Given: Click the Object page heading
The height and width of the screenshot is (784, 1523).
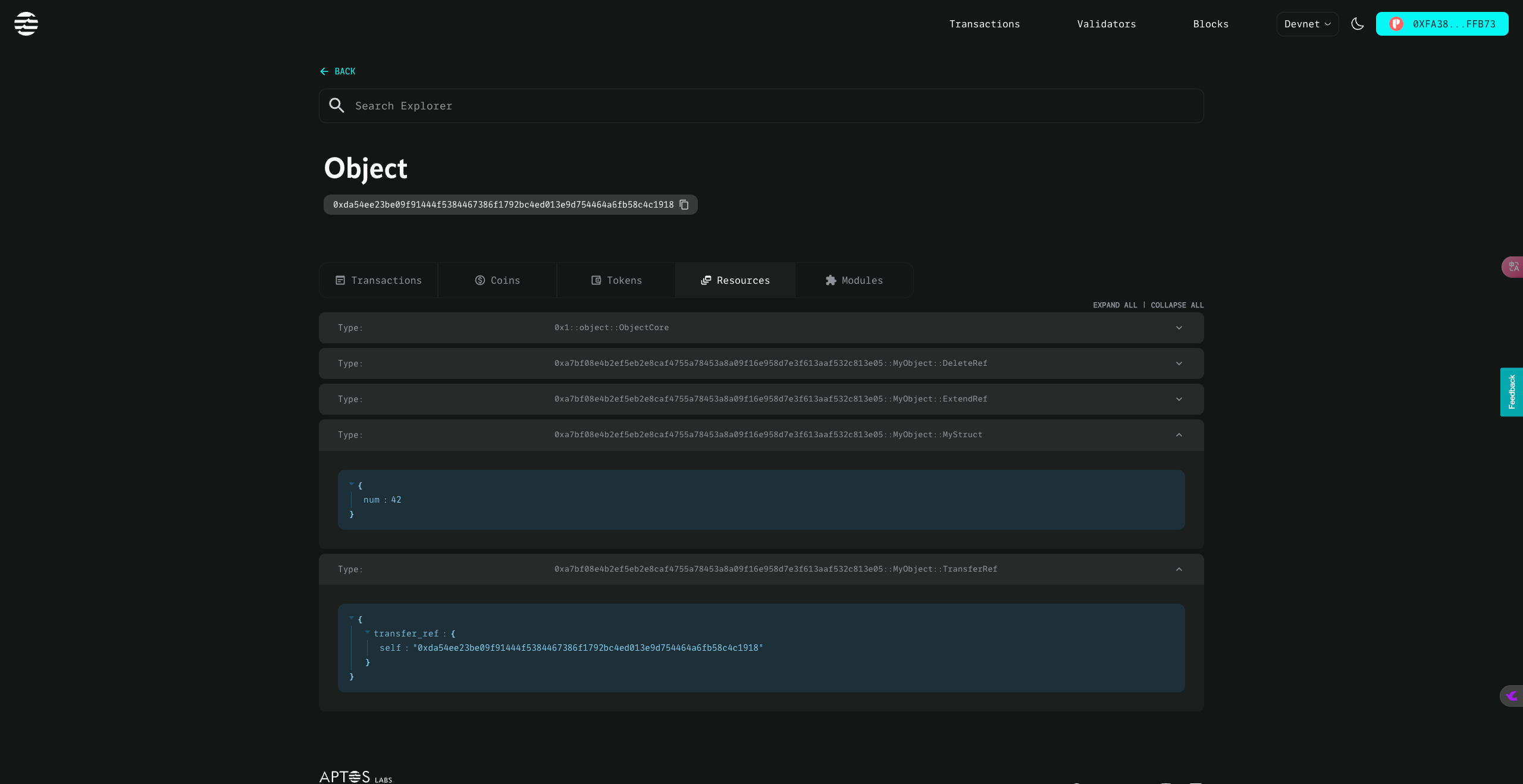Looking at the screenshot, I should point(365,168).
